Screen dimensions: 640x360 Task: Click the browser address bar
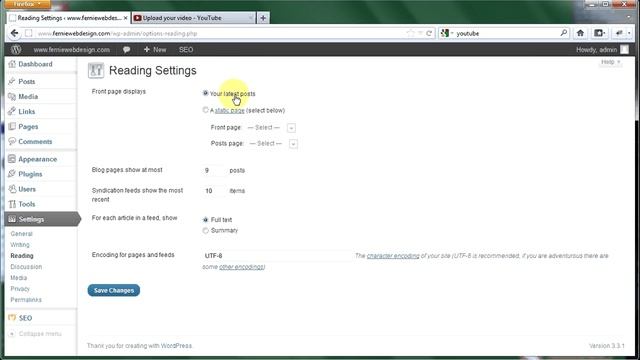pyautogui.click(x=220, y=33)
